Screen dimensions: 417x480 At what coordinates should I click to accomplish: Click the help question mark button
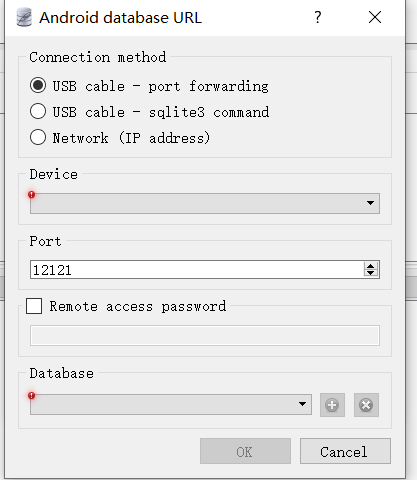click(318, 17)
